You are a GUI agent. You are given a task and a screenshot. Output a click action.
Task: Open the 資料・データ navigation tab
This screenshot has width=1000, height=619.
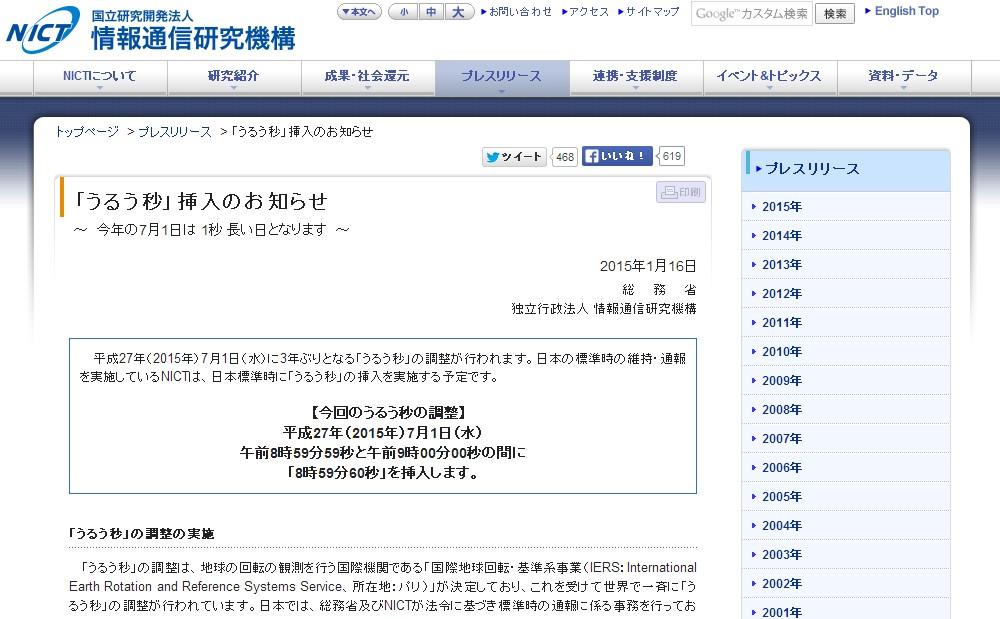903,78
